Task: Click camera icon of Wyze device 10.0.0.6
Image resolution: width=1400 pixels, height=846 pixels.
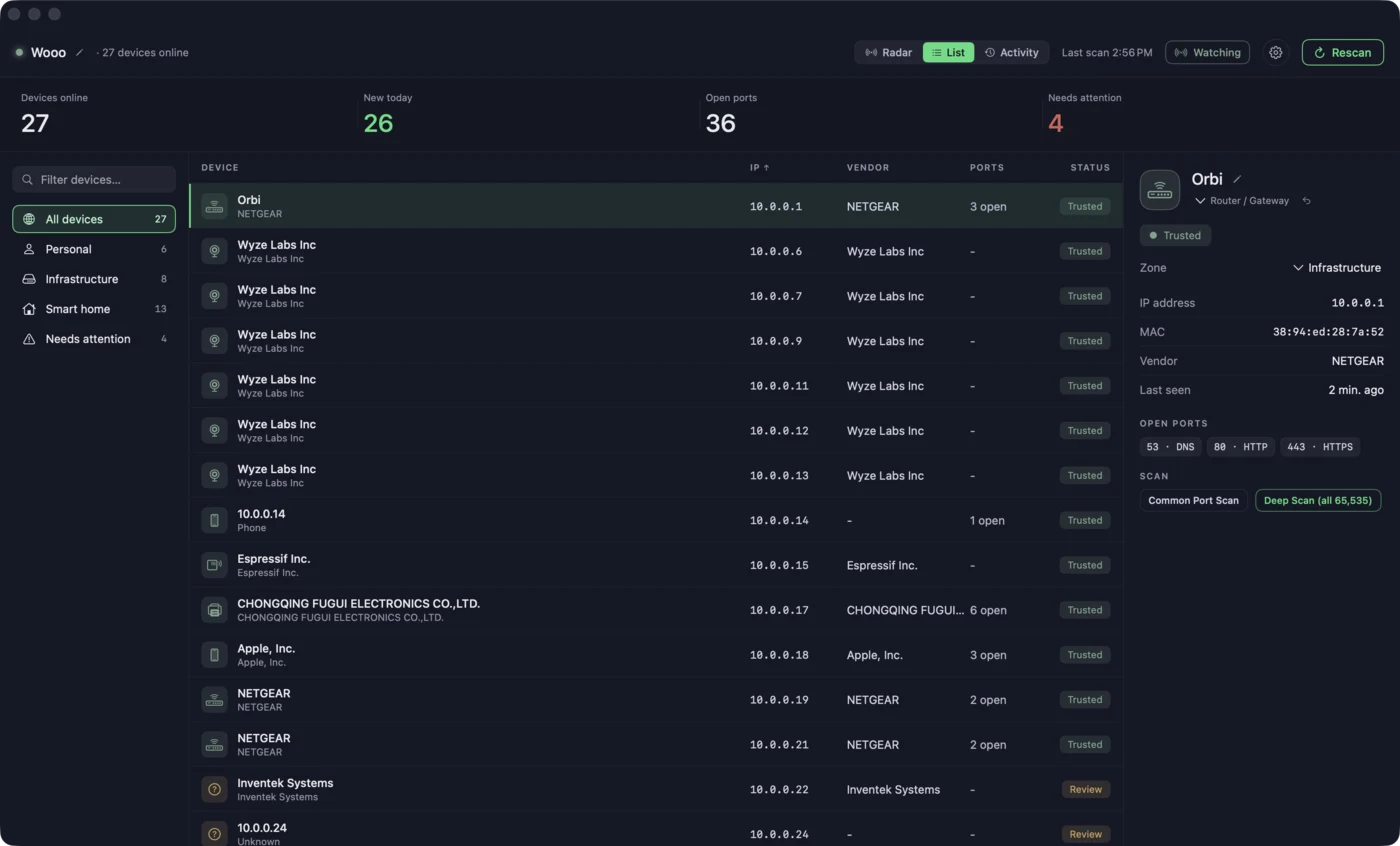Action: point(214,251)
